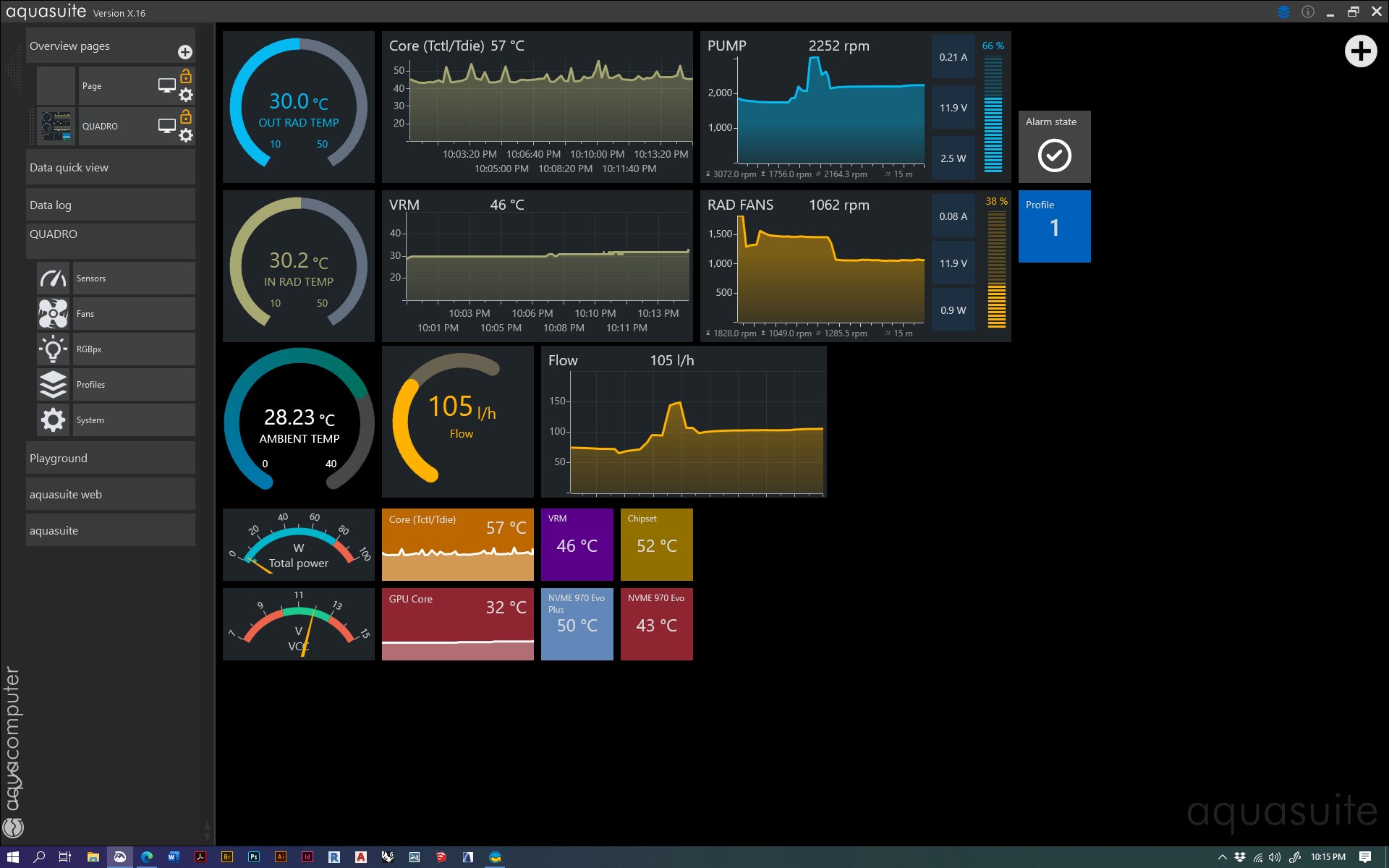Add a new overview page
This screenshot has height=868, width=1389.
(185, 52)
